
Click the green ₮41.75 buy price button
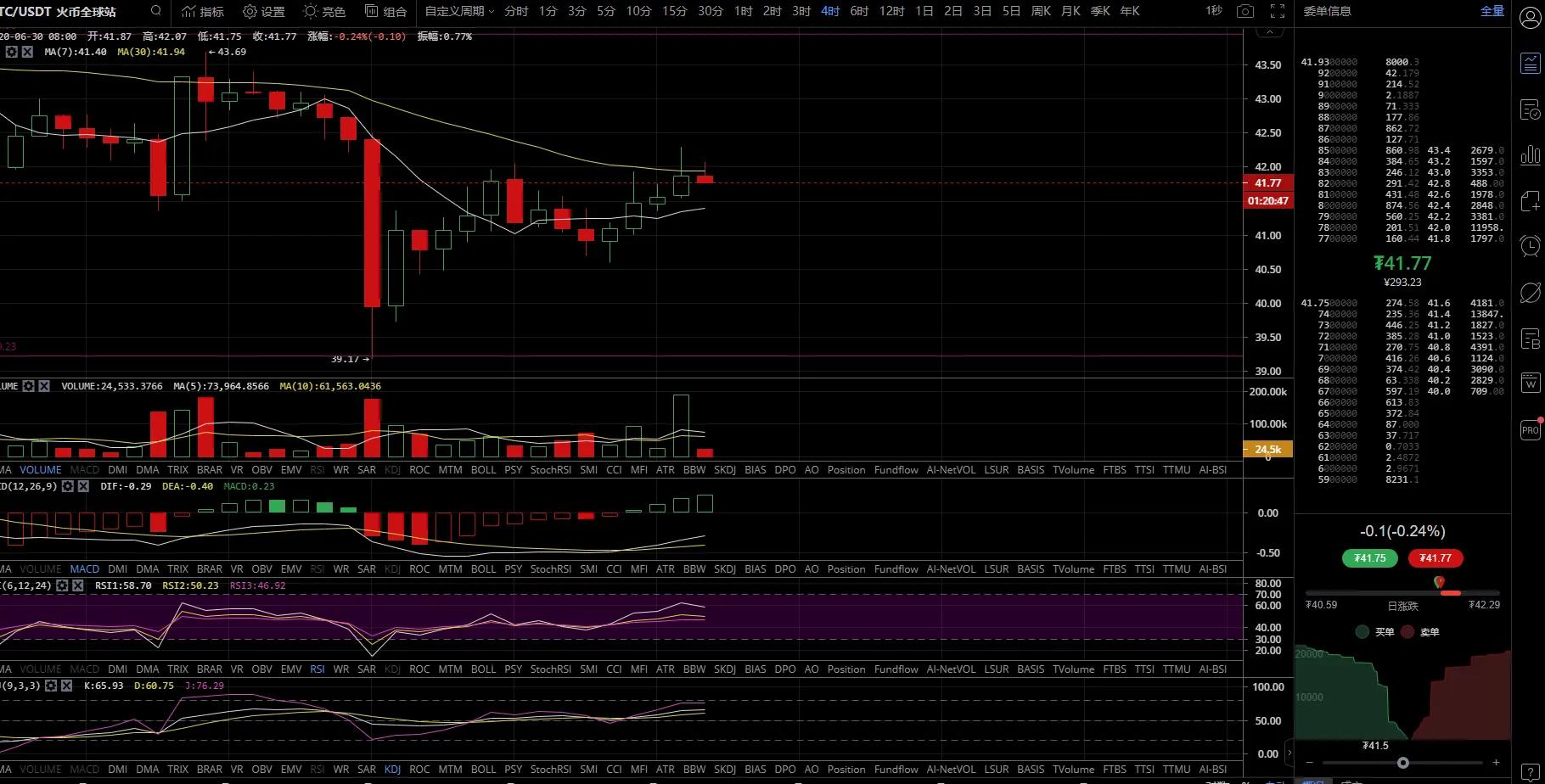1369,558
